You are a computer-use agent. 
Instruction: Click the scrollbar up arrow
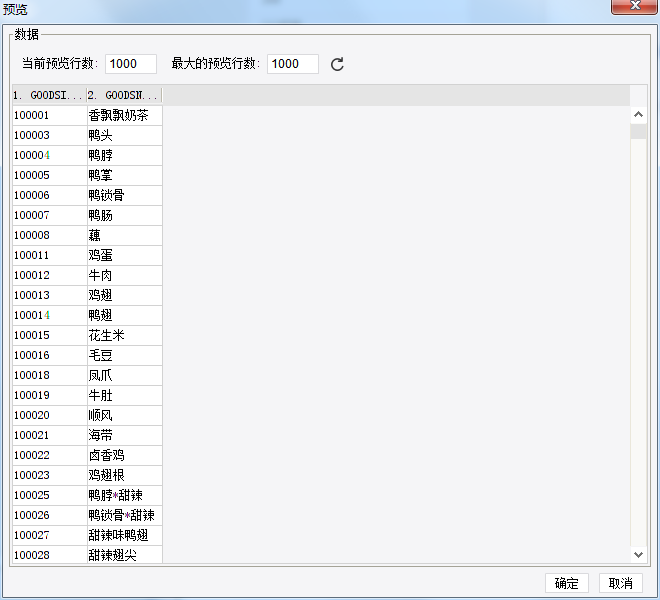click(x=638, y=115)
